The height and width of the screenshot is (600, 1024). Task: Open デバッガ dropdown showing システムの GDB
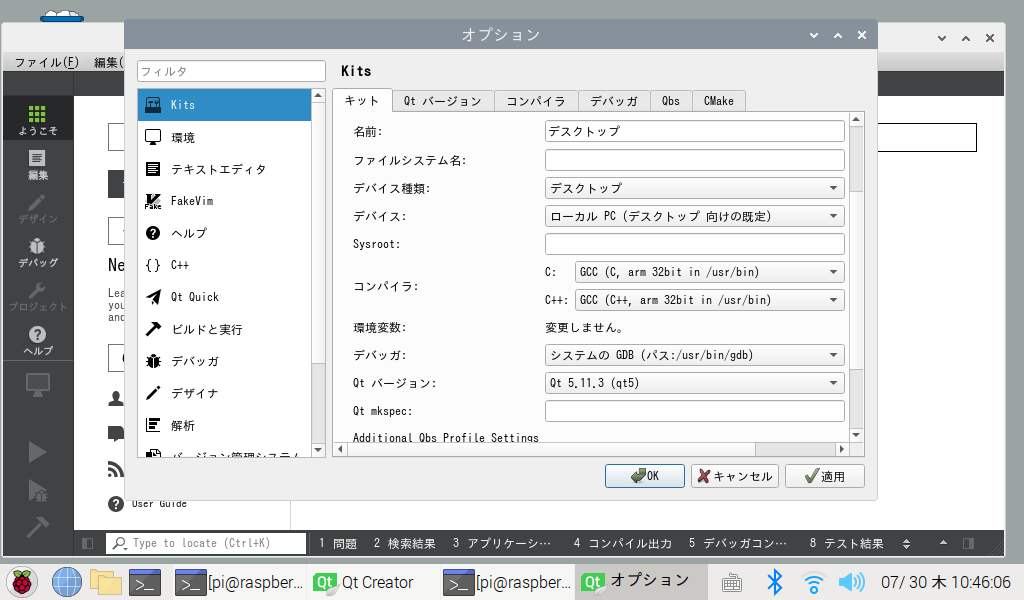pos(694,355)
